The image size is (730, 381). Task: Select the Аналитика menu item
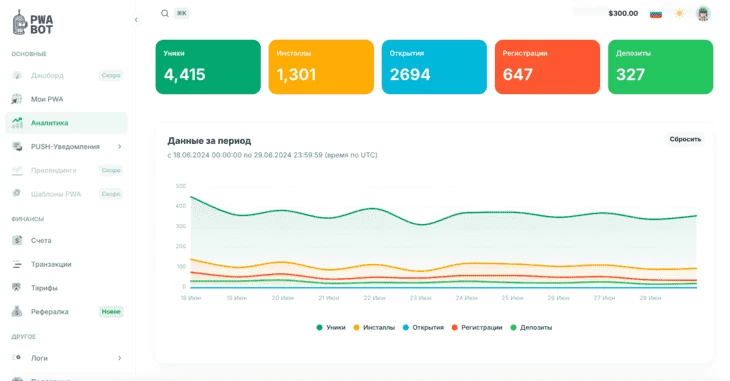point(66,123)
